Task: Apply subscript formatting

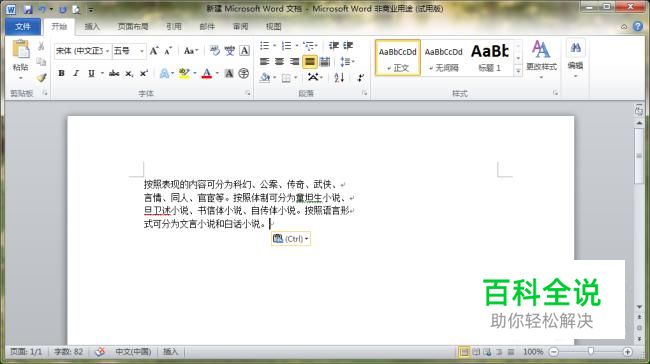Action: coord(129,74)
